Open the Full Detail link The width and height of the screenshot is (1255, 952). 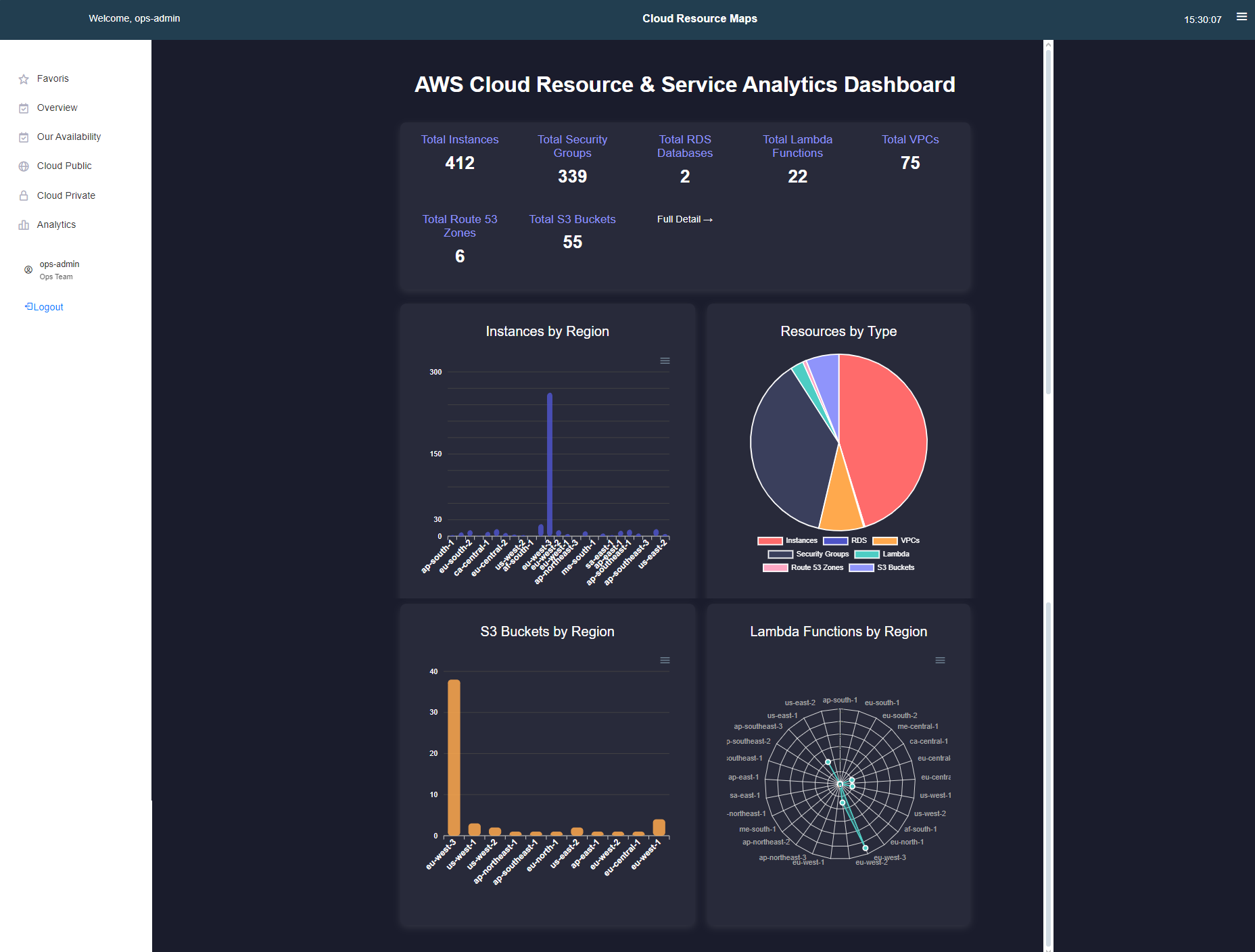click(685, 219)
